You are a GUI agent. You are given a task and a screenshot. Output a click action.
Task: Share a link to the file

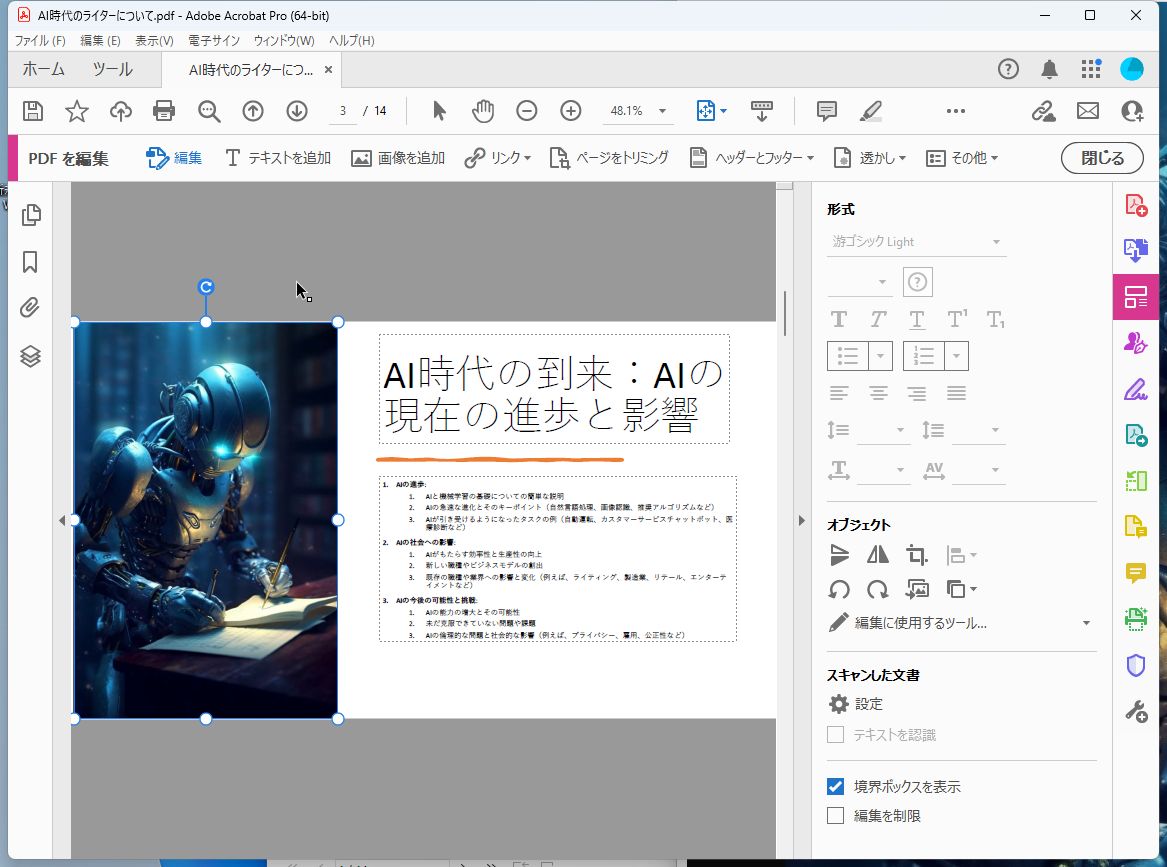[x=1043, y=112]
